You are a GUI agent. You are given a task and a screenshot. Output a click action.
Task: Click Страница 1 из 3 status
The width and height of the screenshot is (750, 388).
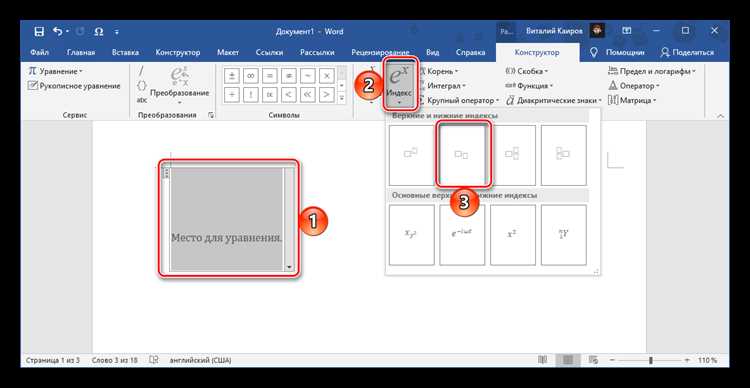tap(53, 360)
